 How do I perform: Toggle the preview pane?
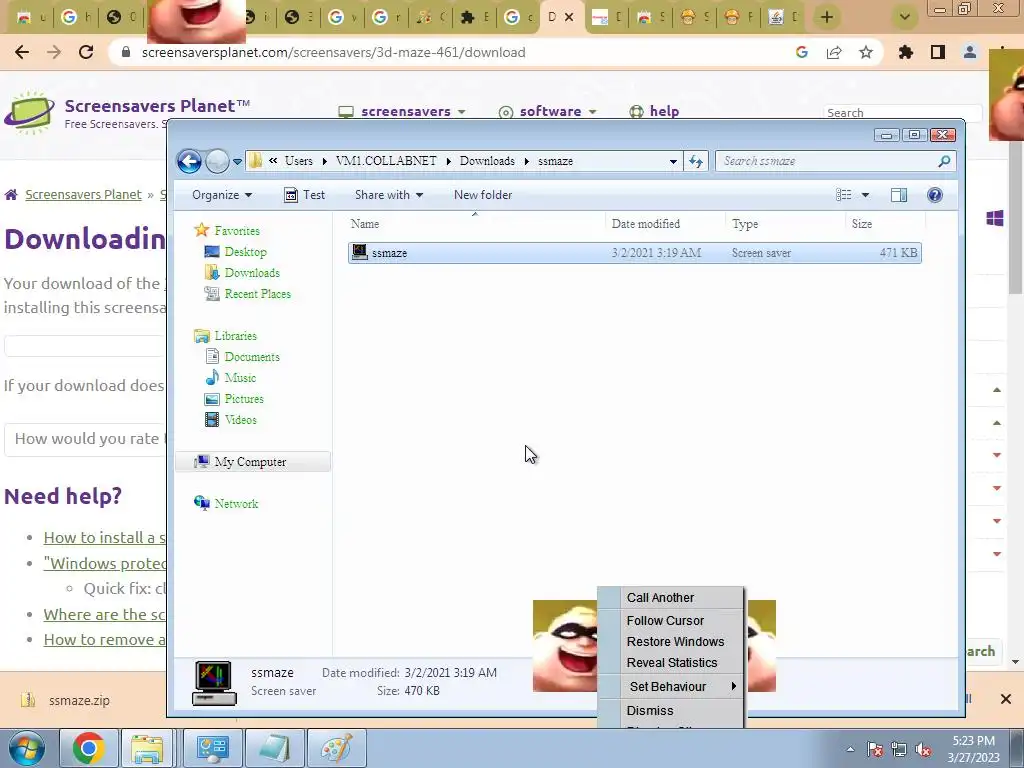(899, 195)
